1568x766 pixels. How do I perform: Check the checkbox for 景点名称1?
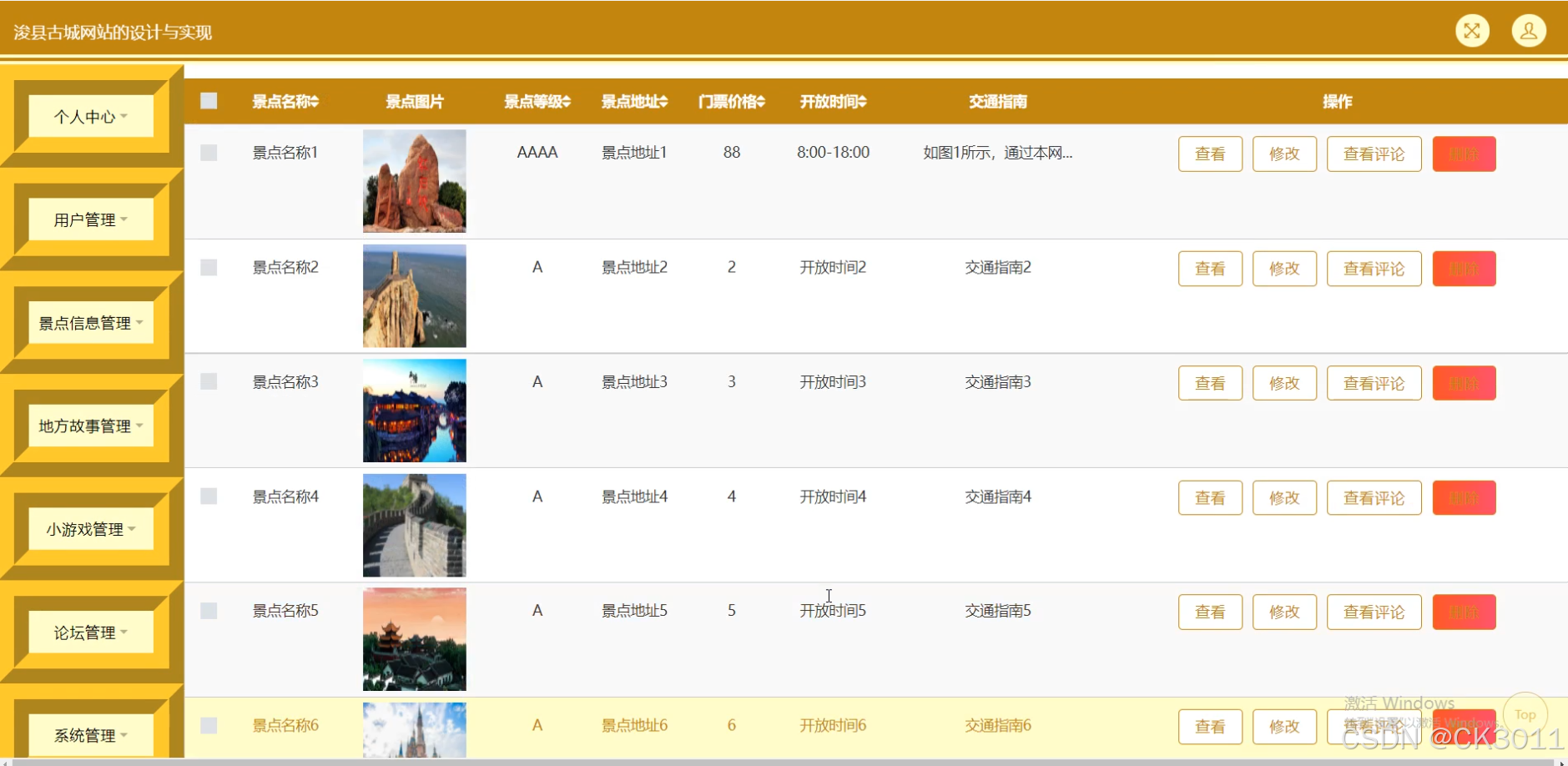209,153
